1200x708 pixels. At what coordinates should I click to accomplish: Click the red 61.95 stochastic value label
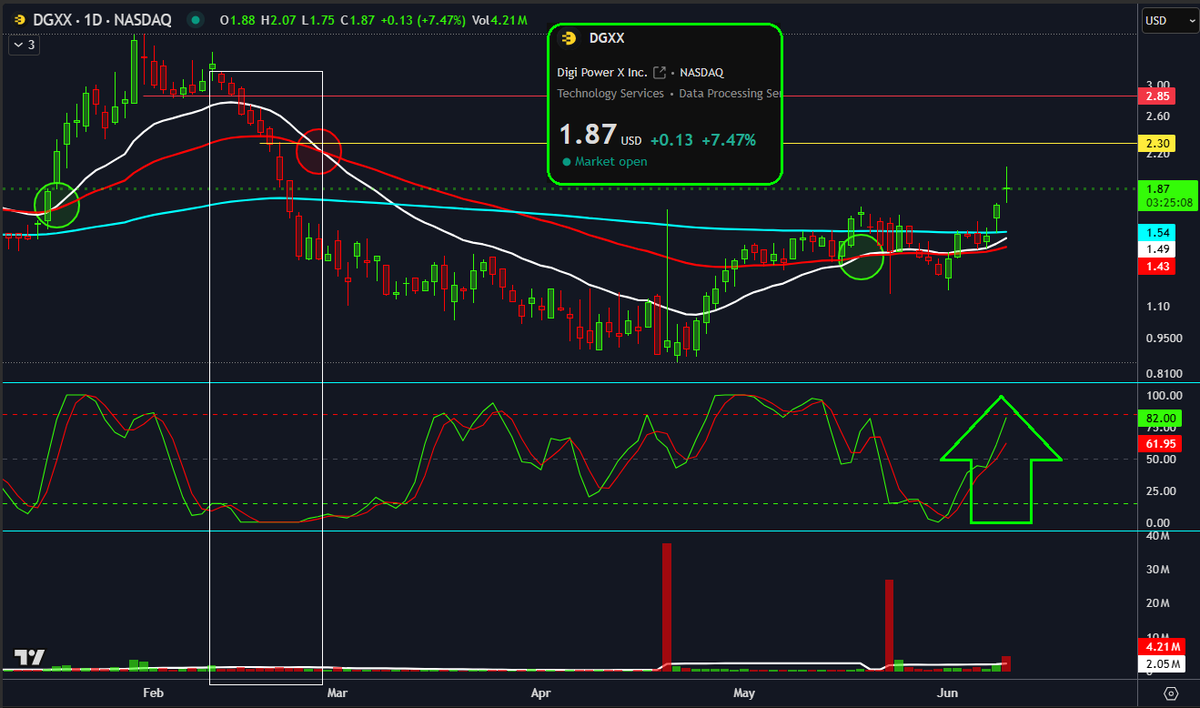coord(1161,442)
